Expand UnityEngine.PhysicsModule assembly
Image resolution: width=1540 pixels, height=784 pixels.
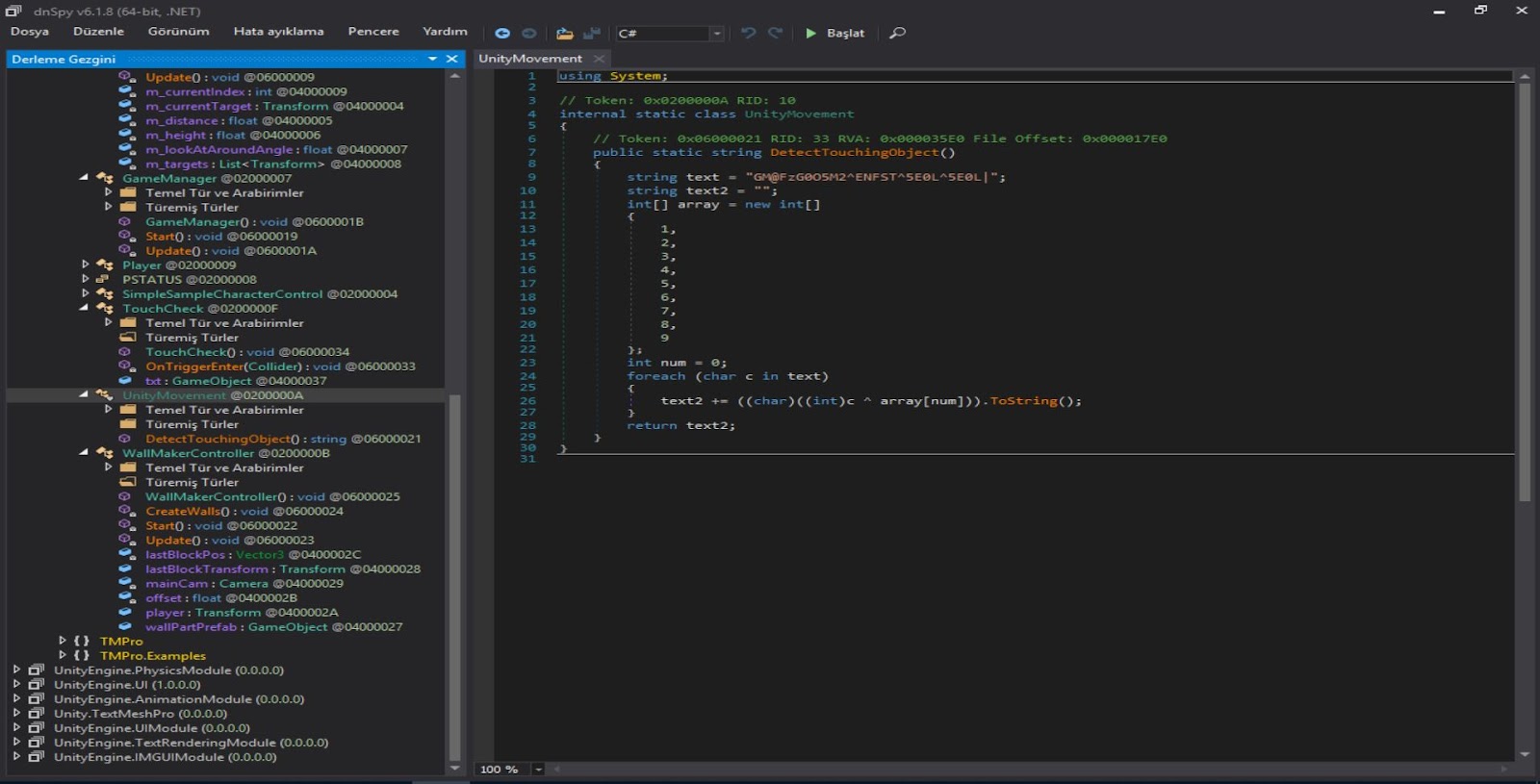pyautogui.click(x=16, y=670)
